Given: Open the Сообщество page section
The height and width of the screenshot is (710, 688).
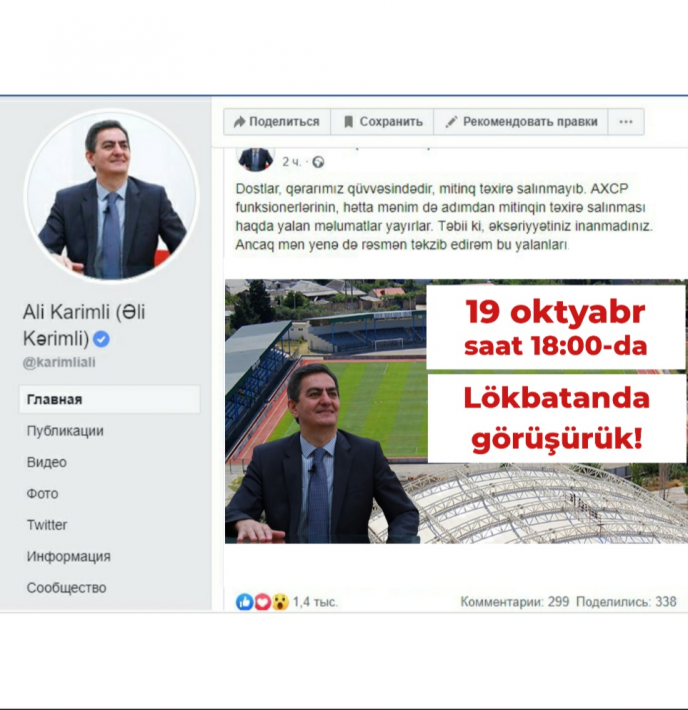Looking at the screenshot, I should (66, 588).
